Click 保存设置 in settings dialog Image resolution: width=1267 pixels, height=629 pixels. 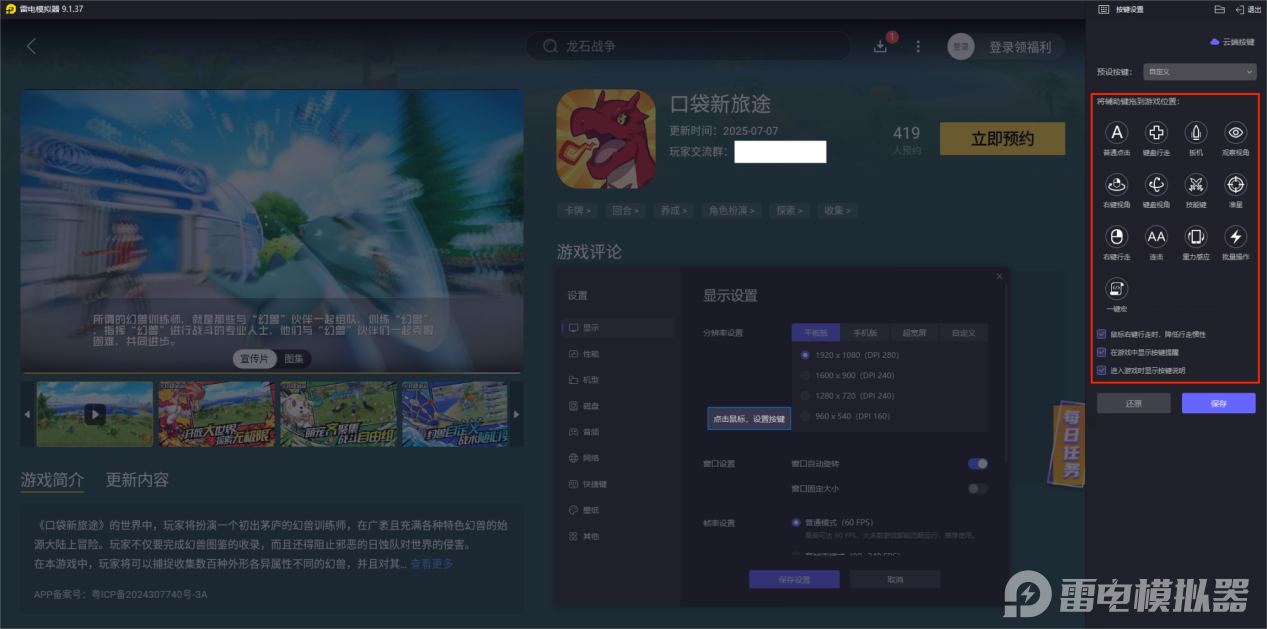point(794,579)
